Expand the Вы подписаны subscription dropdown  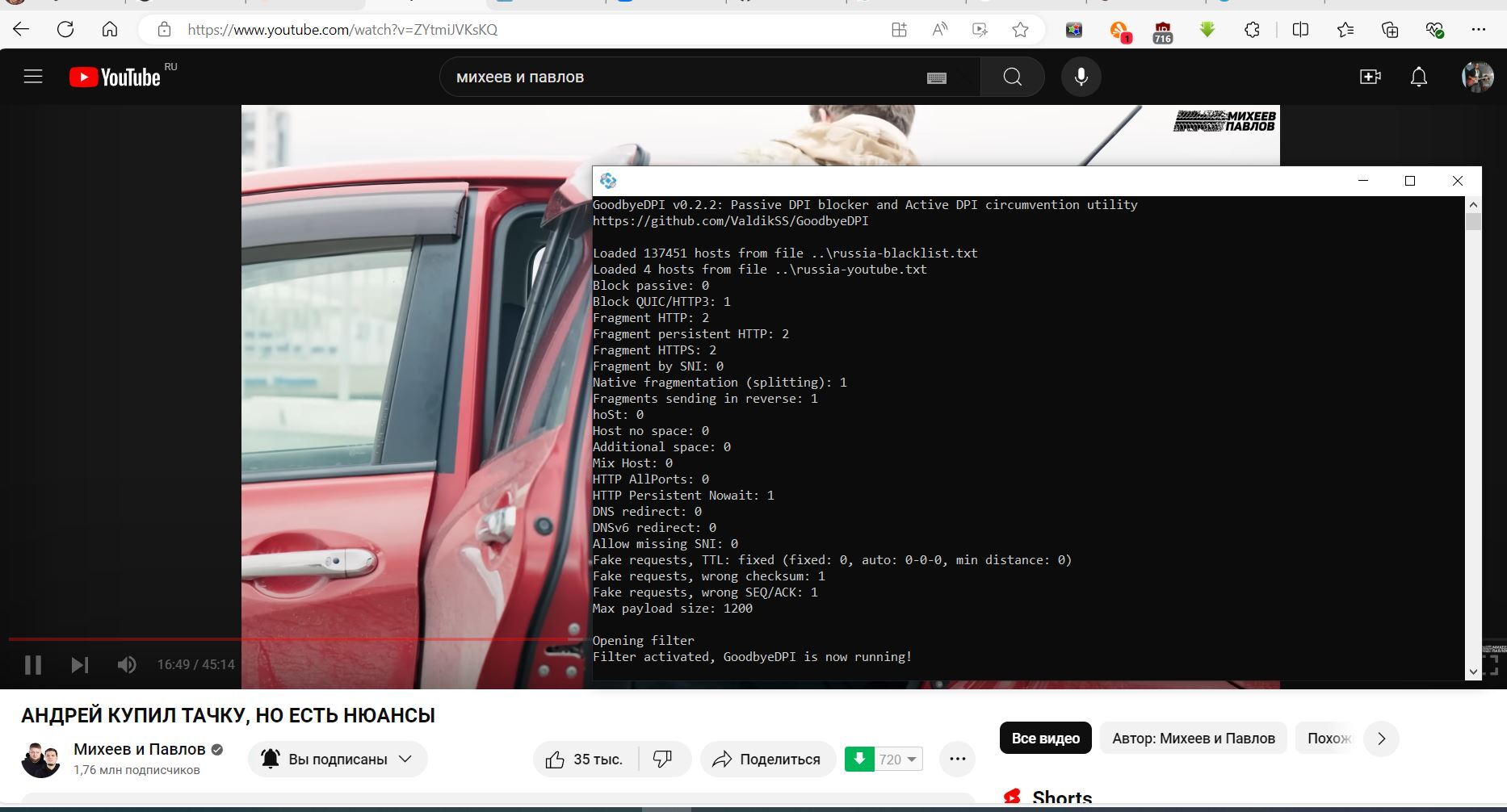pyautogui.click(x=338, y=760)
